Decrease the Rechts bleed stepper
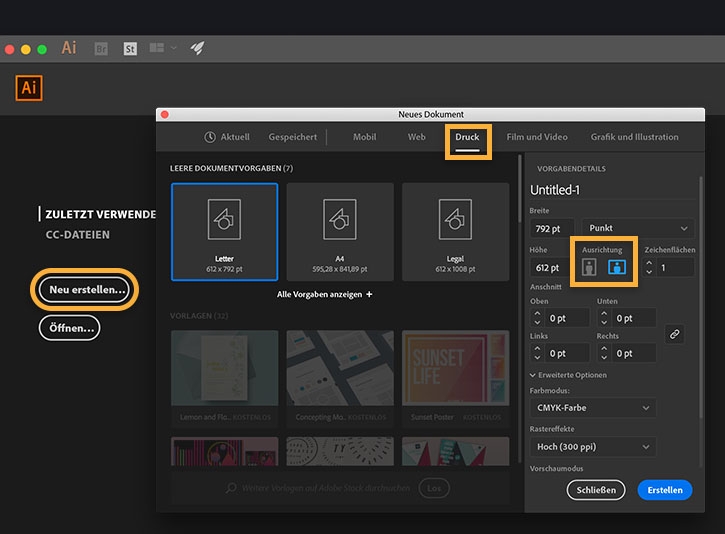 (604, 357)
